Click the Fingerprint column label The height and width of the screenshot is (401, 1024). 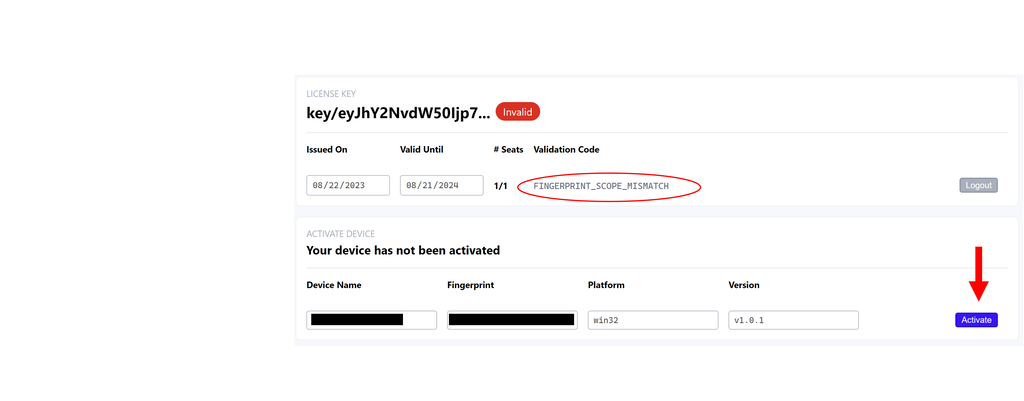coord(470,285)
